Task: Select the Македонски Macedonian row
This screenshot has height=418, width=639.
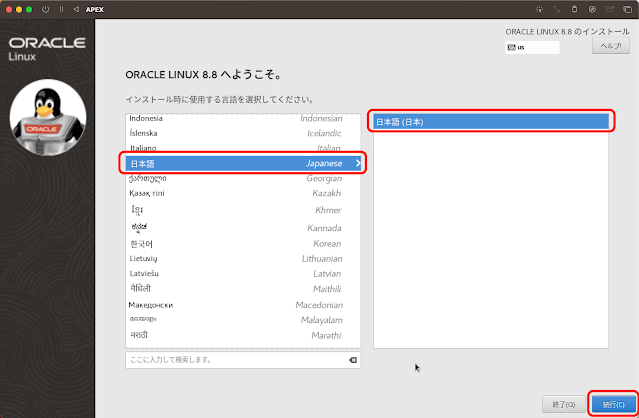Action: point(243,305)
